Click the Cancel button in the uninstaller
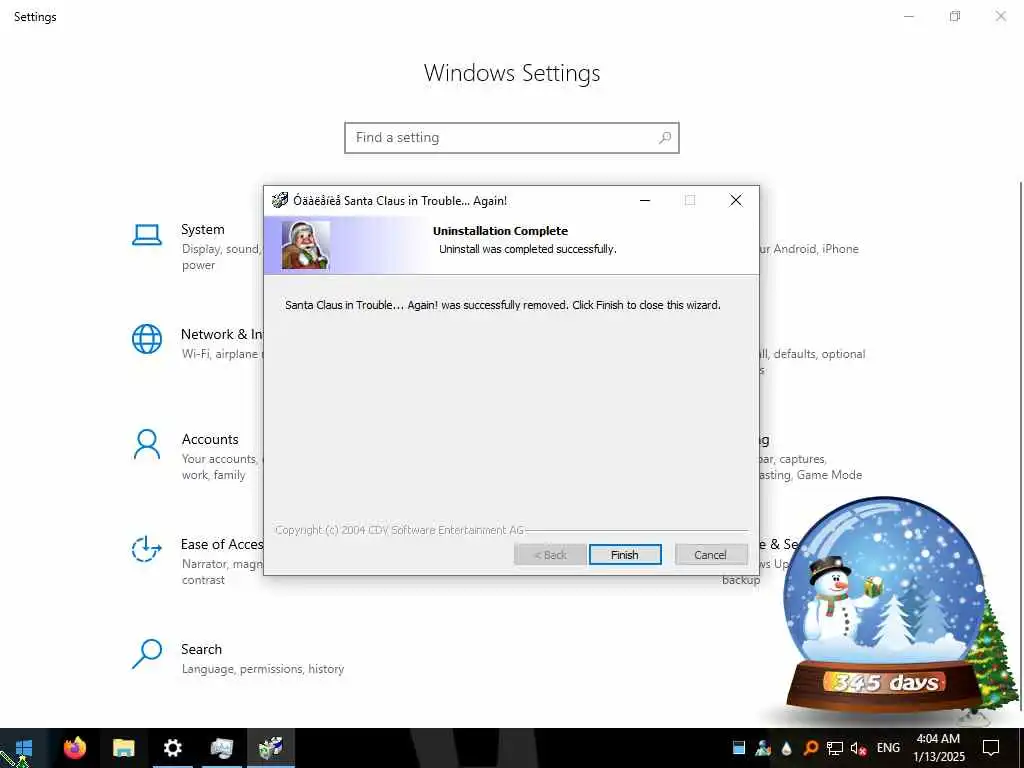Image resolution: width=1024 pixels, height=768 pixels. 711,554
